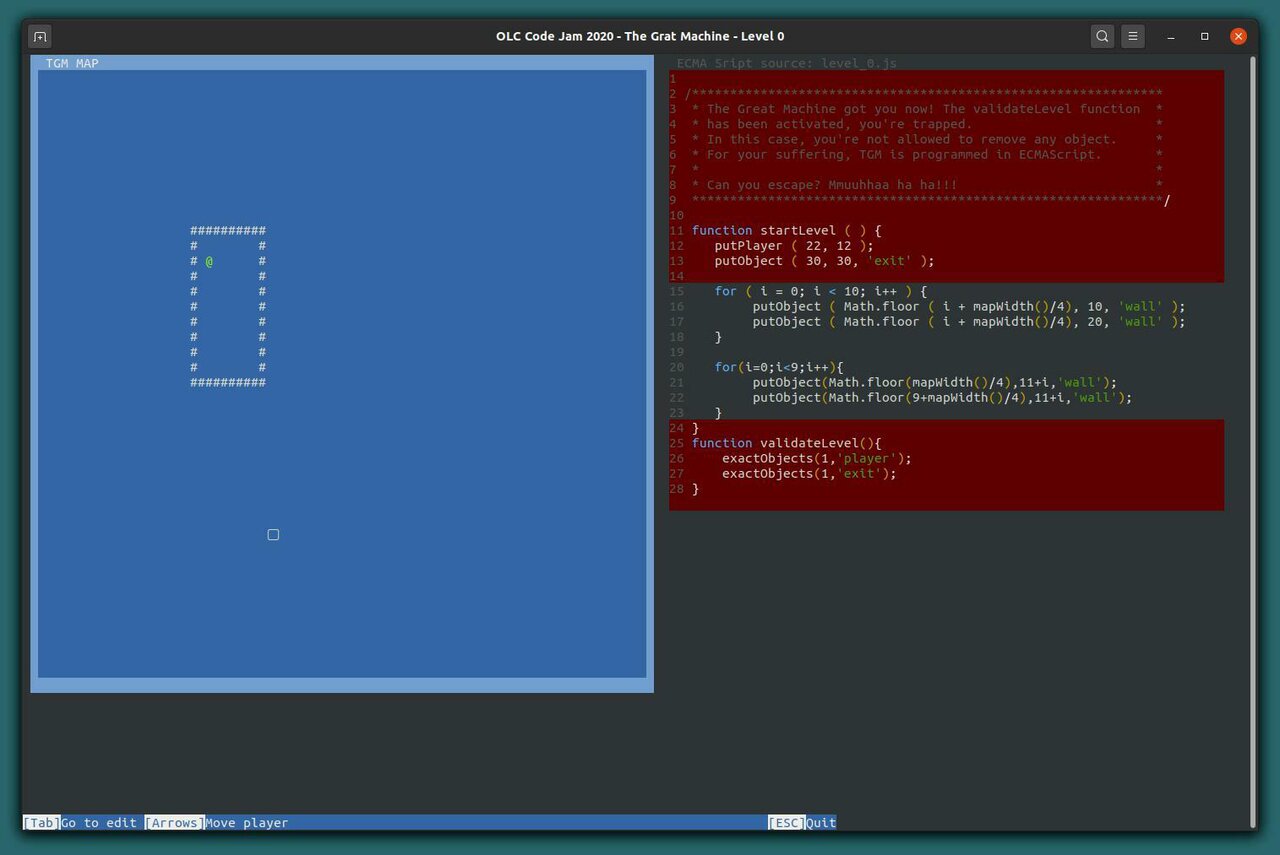Click the putPlayer line in the code
The height and width of the screenshot is (855, 1280).
[794, 246]
